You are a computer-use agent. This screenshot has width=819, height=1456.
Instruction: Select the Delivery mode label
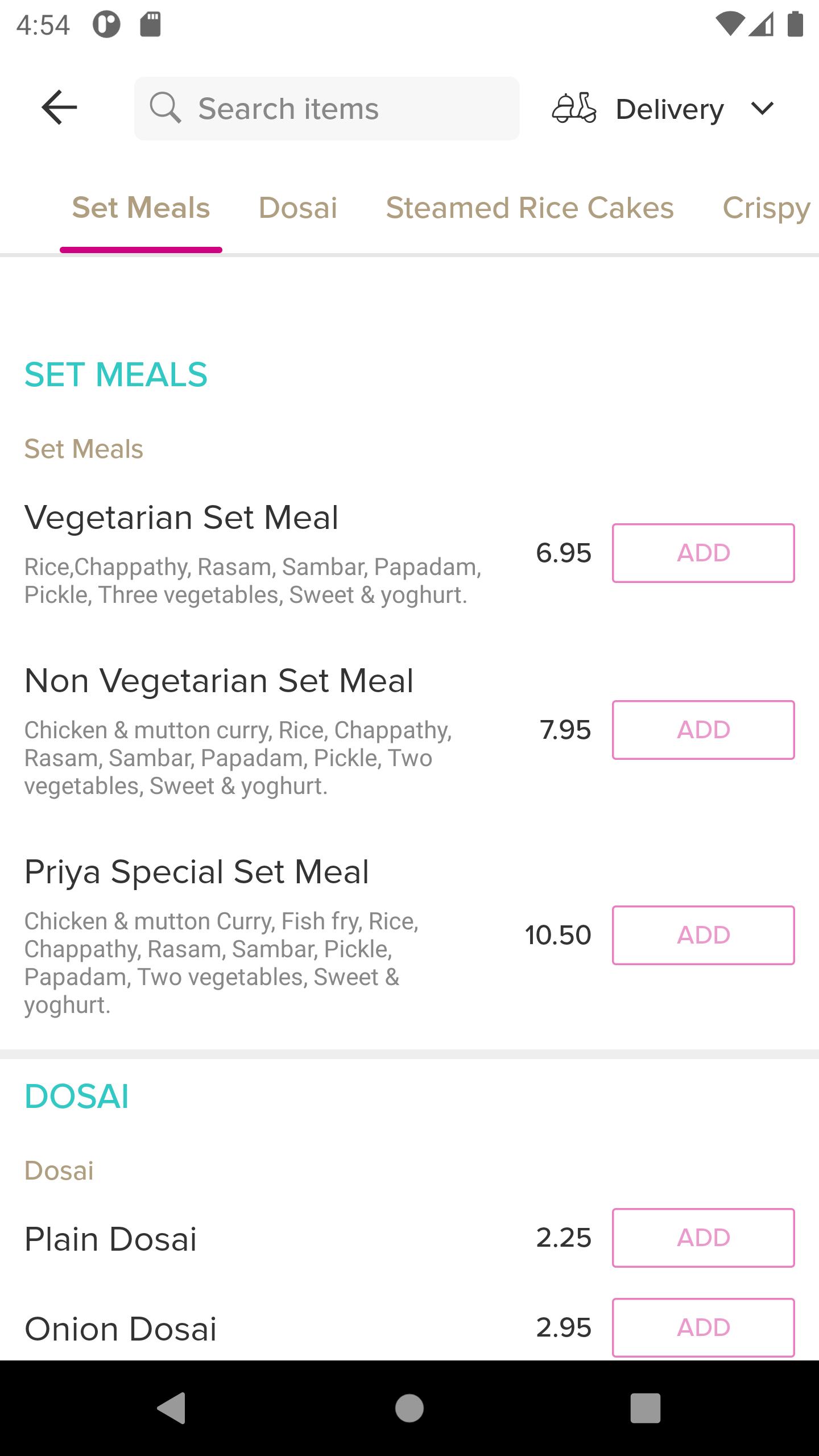670,109
